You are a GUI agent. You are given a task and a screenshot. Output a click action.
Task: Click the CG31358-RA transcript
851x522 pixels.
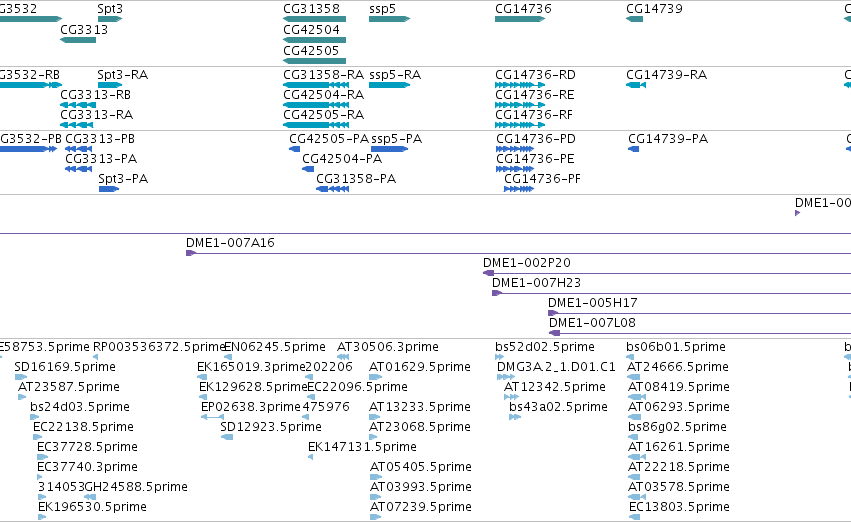pos(316,85)
